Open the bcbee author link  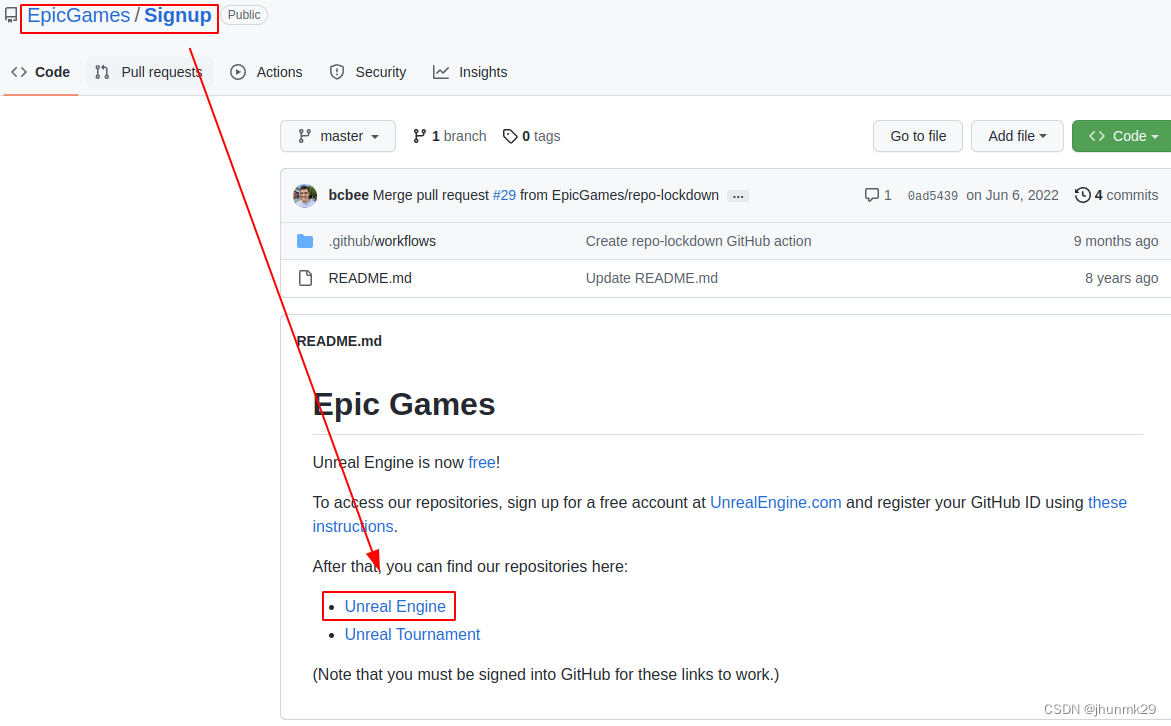(x=349, y=196)
